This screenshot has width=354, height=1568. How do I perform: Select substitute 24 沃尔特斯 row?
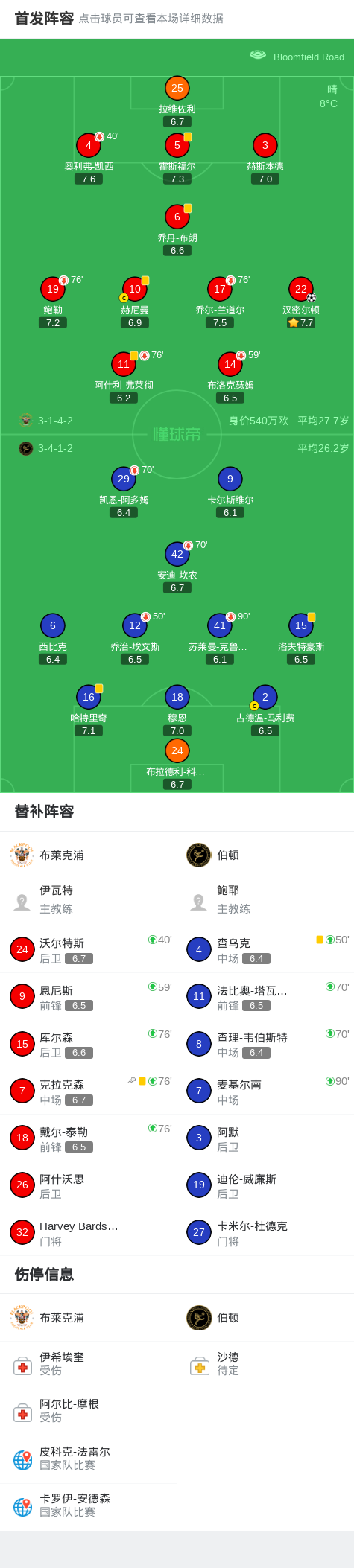[89, 949]
